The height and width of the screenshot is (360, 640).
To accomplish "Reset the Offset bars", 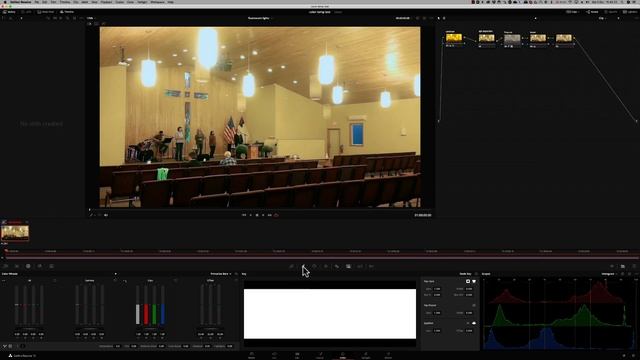I will point(236,281).
